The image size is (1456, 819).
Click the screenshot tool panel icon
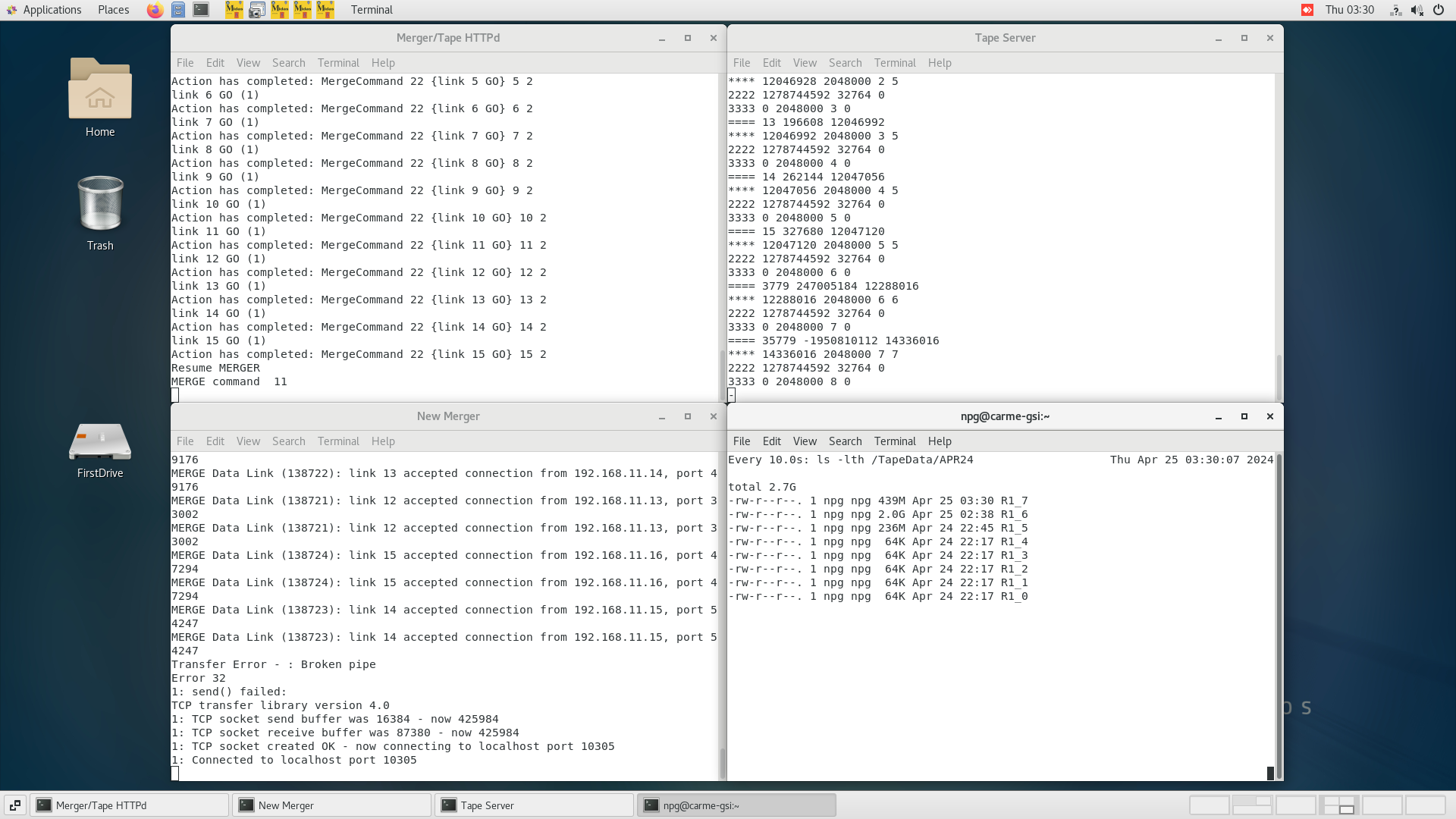click(257, 10)
